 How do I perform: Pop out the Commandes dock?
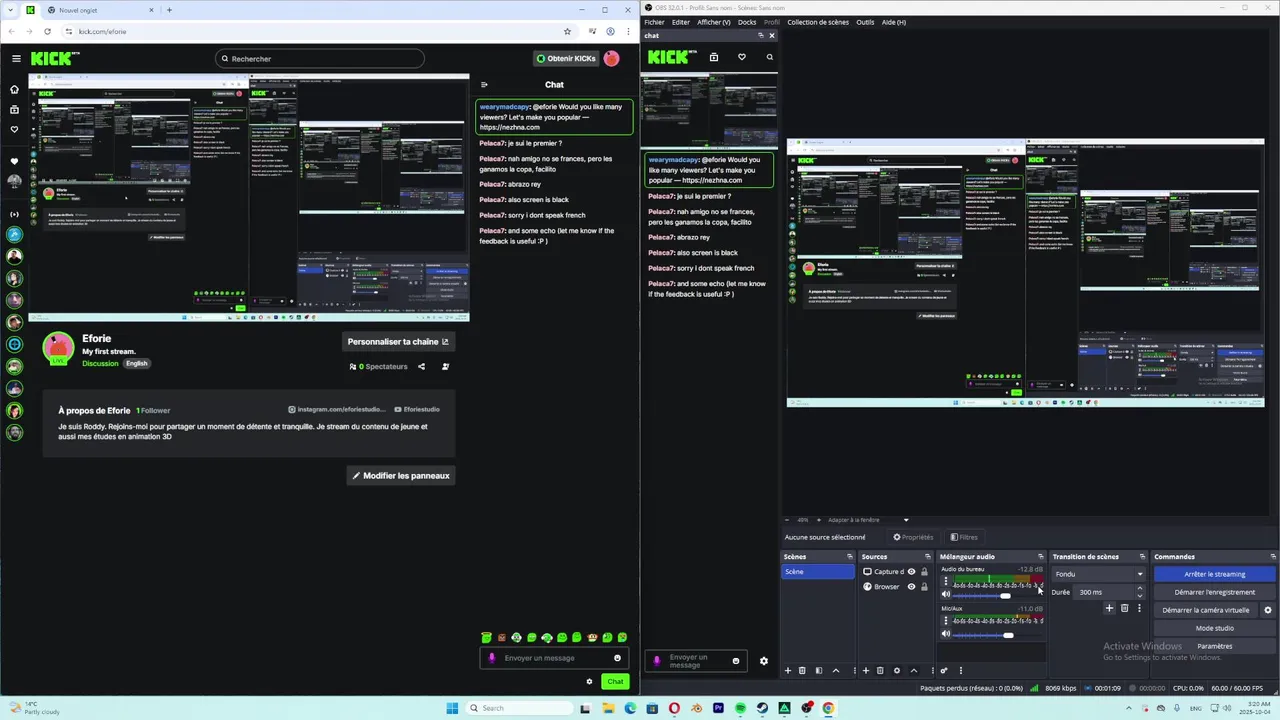tap(1272, 557)
